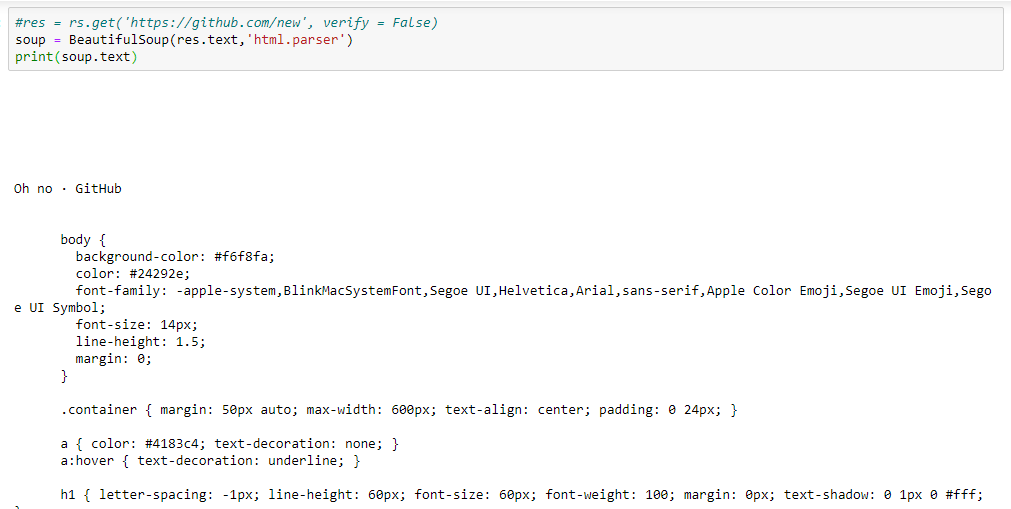Click the 'body {' output line

(83, 239)
